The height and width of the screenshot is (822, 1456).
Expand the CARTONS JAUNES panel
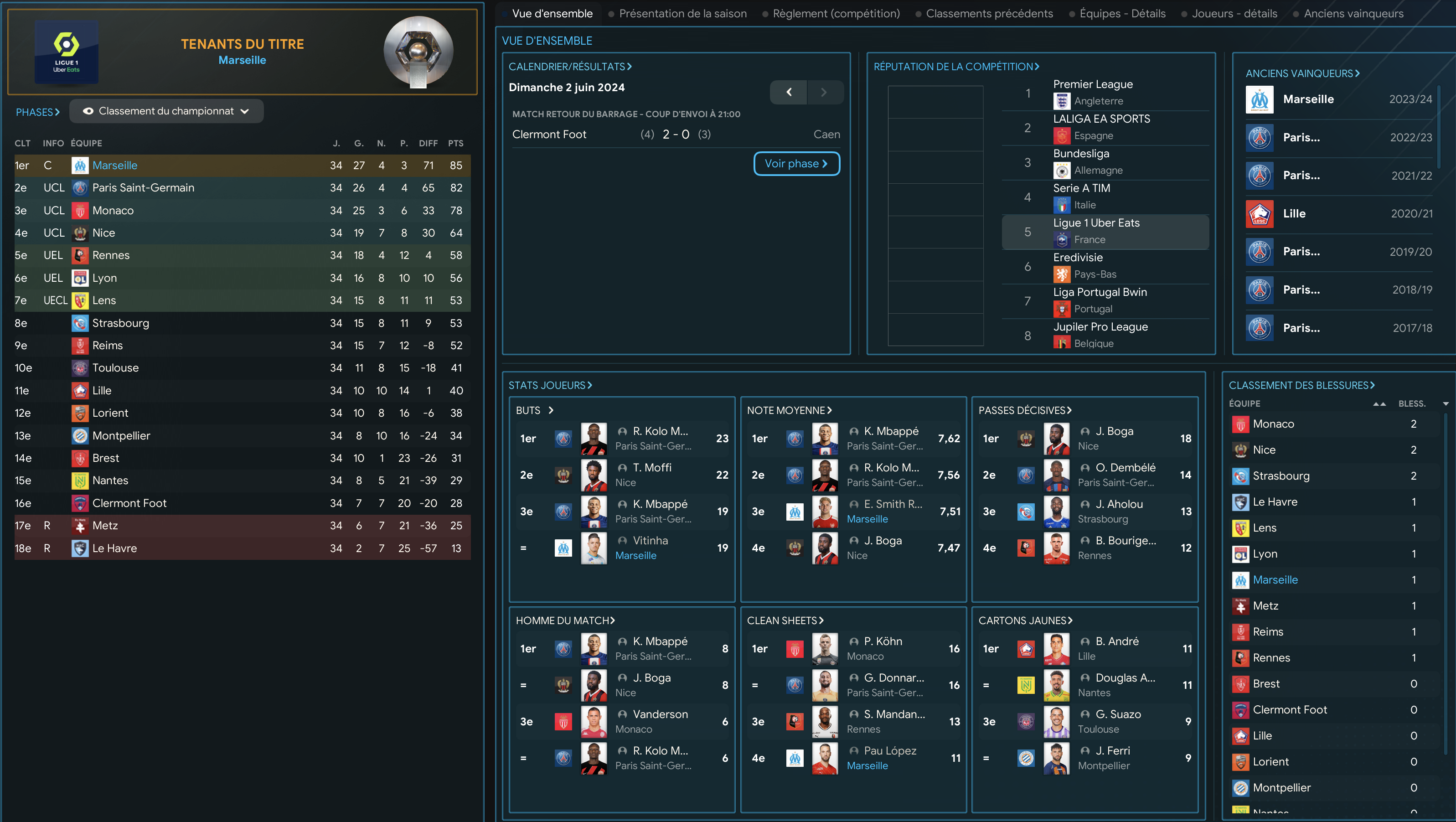1025,620
